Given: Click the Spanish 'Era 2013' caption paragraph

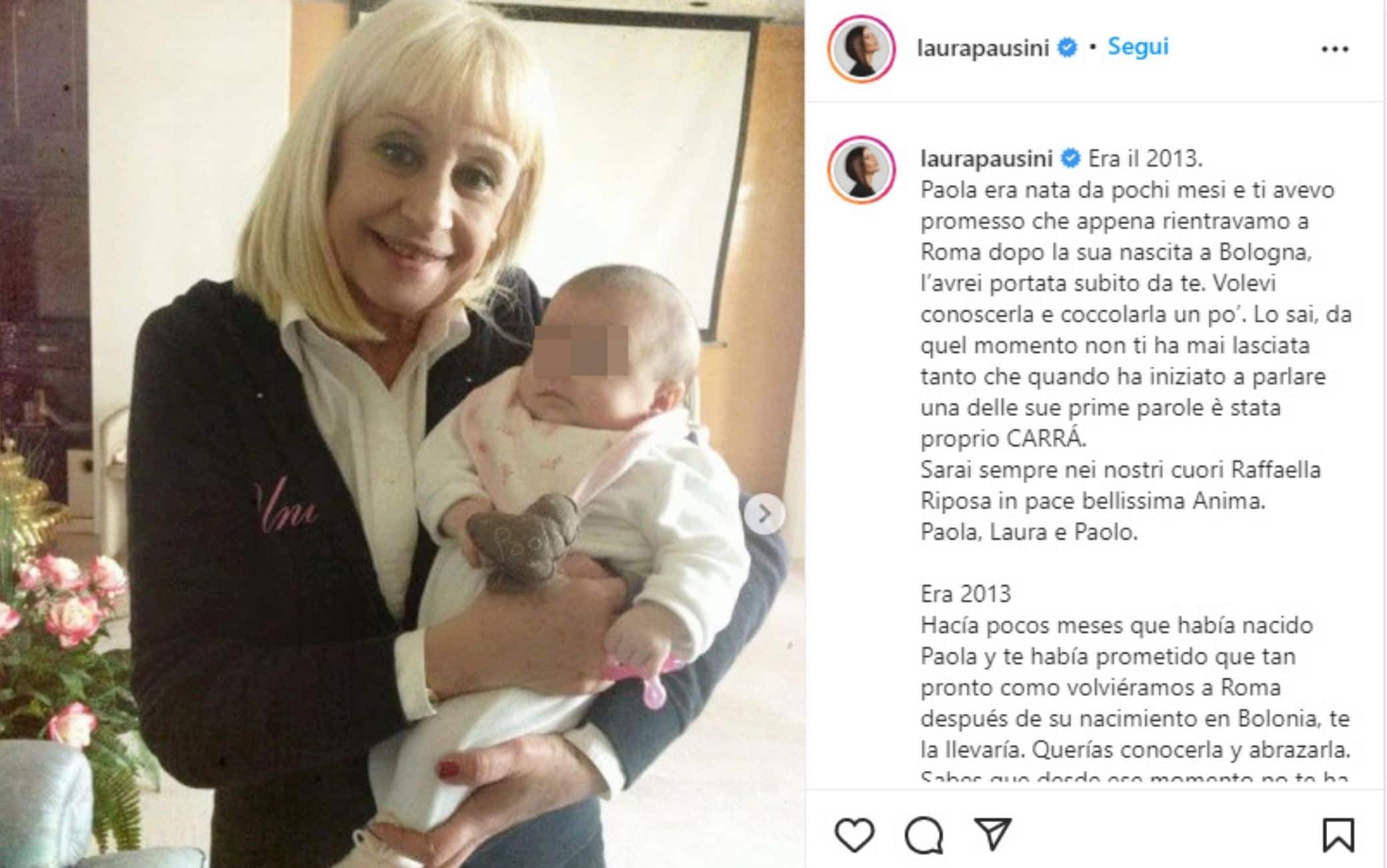Looking at the screenshot, I should coord(1135,687).
